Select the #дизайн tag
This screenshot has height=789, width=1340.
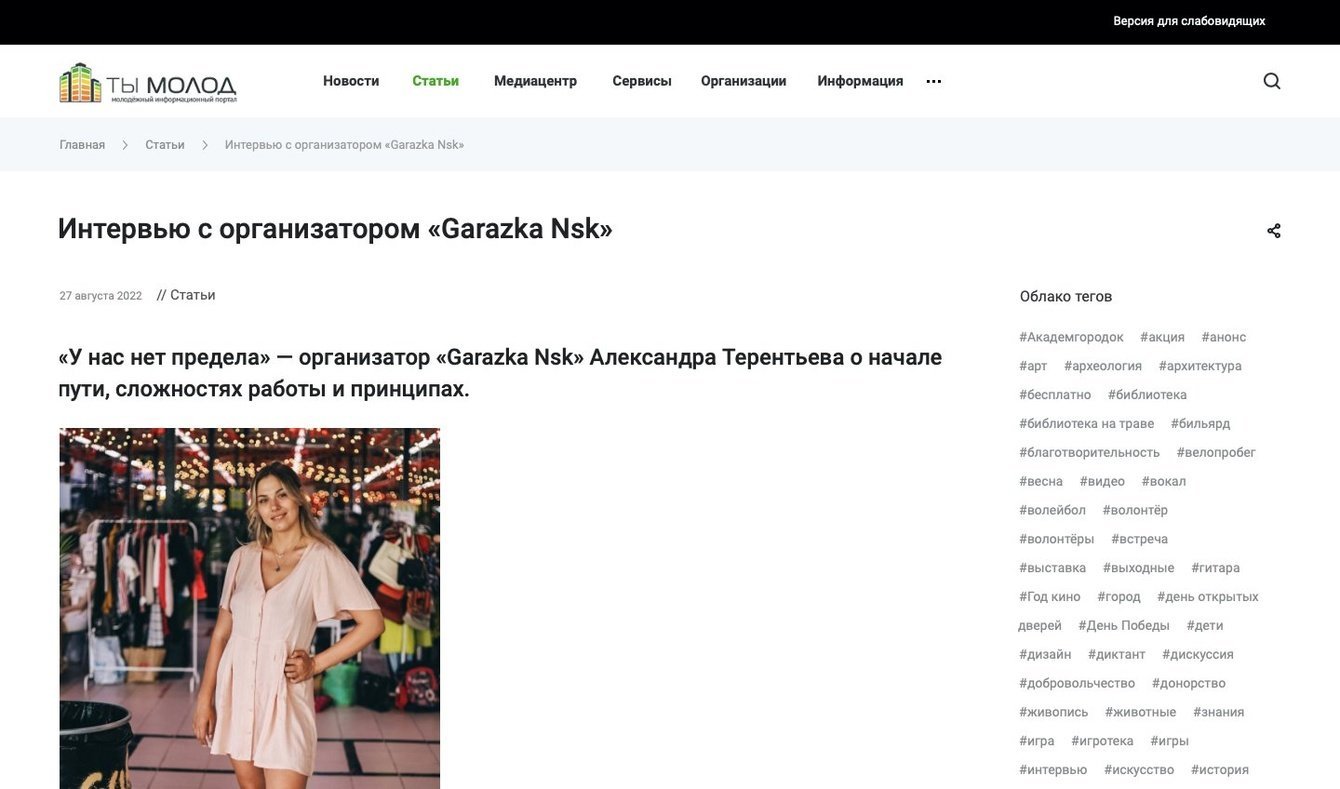click(x=1045, y=656)
